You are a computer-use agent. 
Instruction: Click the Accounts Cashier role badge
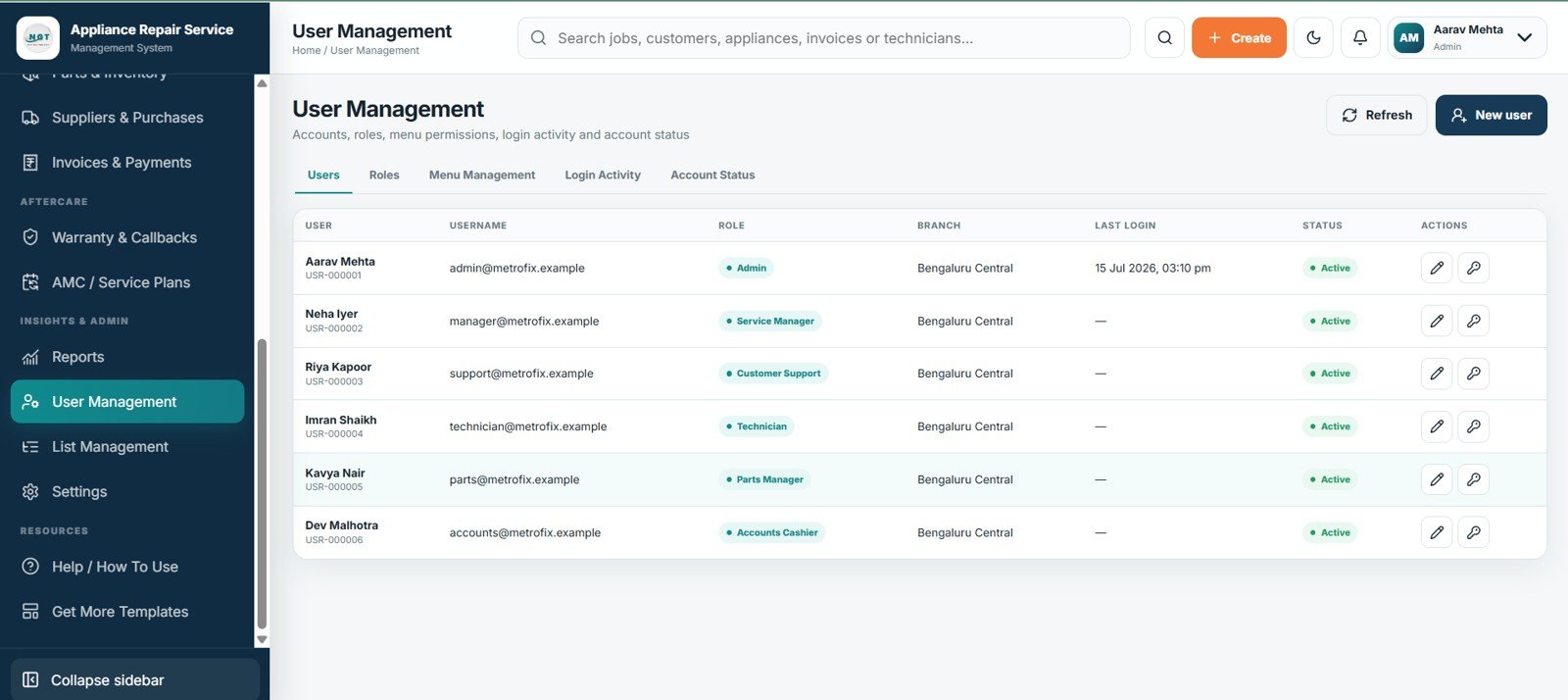click(771, 532)
